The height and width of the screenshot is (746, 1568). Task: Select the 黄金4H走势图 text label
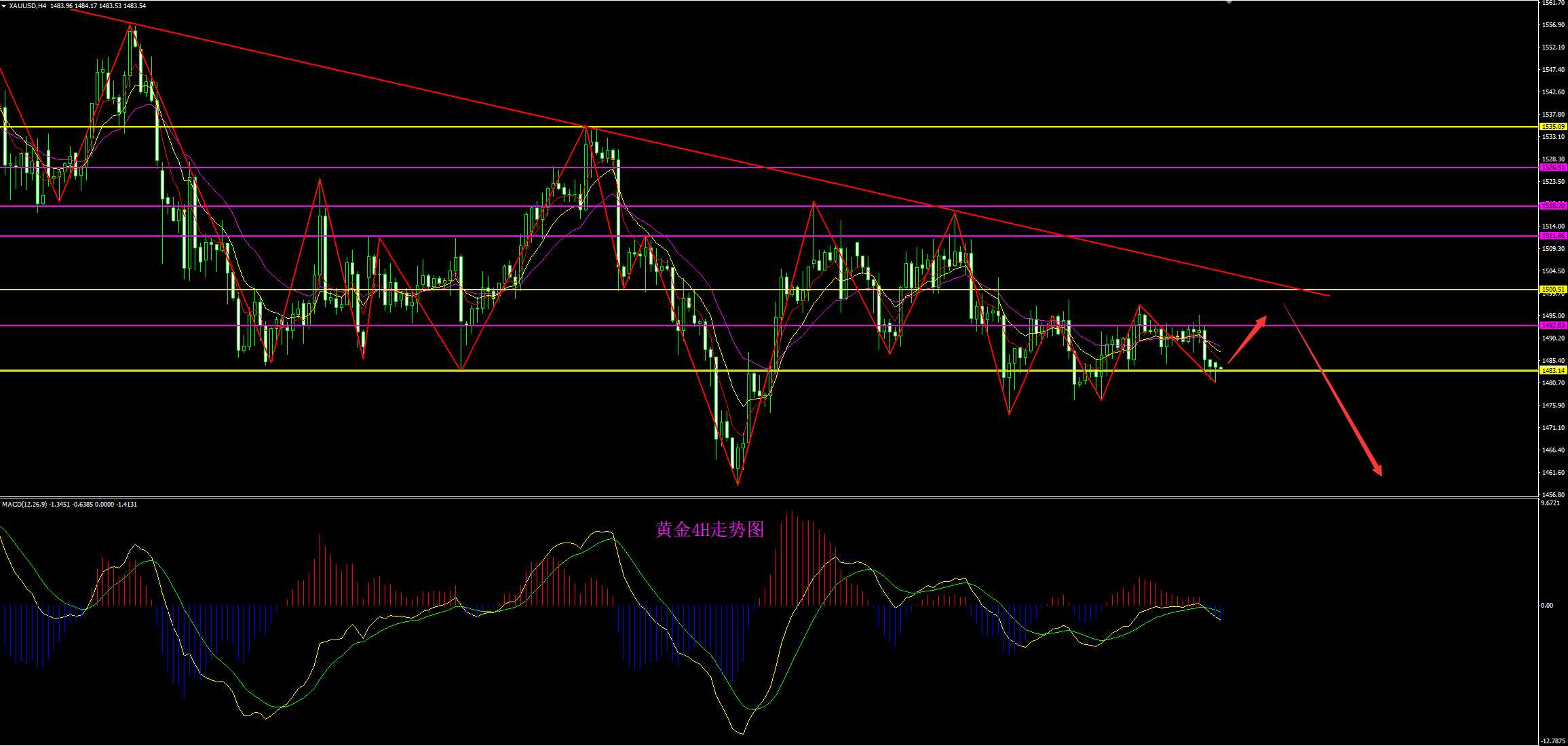coord(710,530)
